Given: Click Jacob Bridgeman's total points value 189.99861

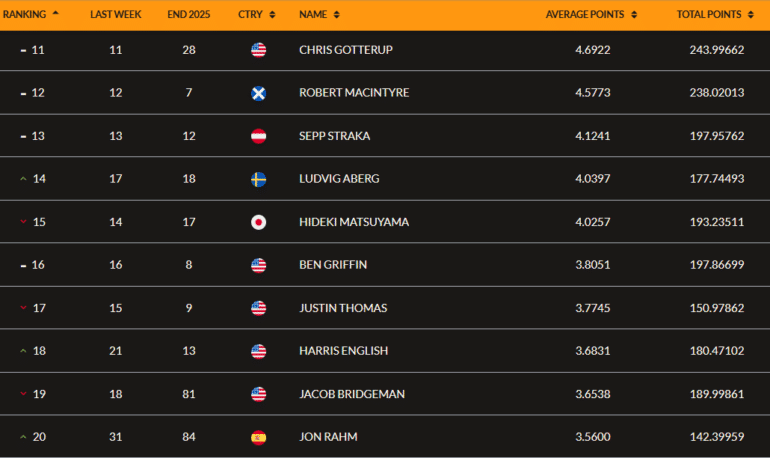Looking at the screenshot, I should tap(710, 394).
